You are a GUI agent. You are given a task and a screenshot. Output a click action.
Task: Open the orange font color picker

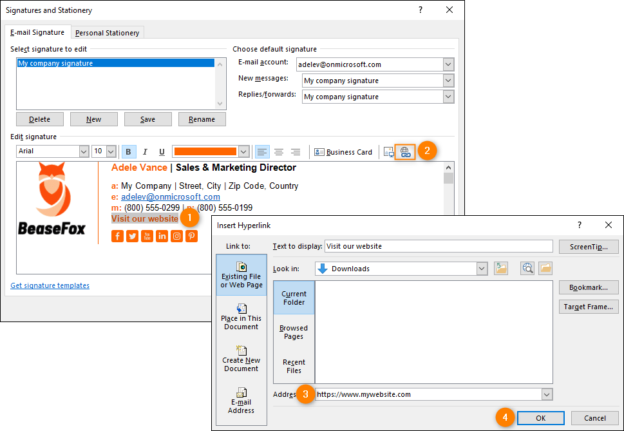[x=242, y=152]
